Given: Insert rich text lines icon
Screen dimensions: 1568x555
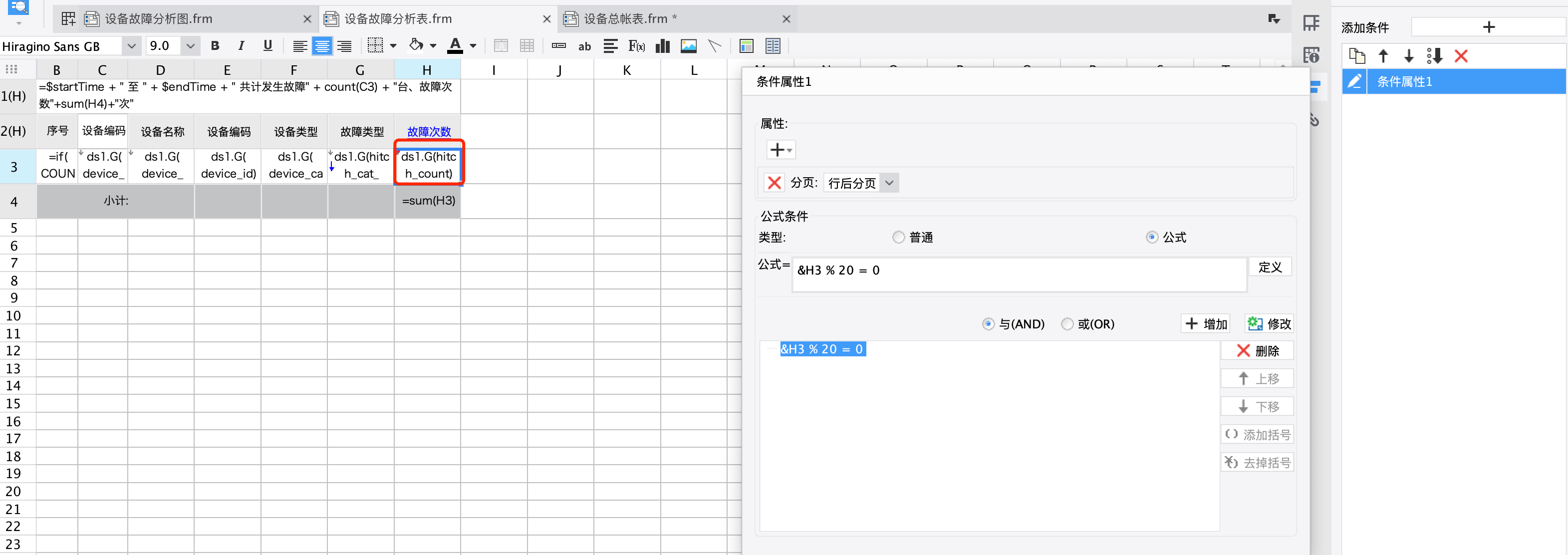Looking at the screenshot, I should coord(610,46).
